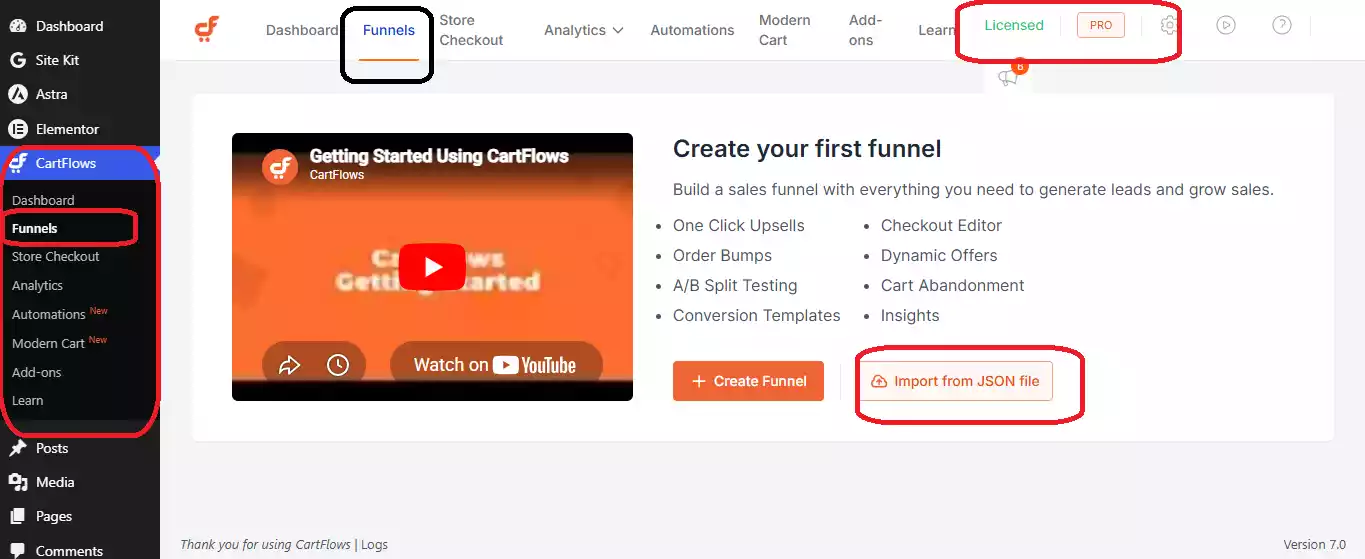Click the Licensed status label
Image resolution: width=1365 pixels, height=559 pixels.
click(1014, 25)
